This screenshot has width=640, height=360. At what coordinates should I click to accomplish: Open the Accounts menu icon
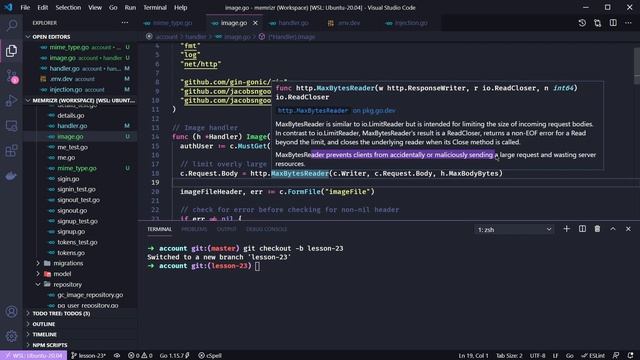point(11,311)
